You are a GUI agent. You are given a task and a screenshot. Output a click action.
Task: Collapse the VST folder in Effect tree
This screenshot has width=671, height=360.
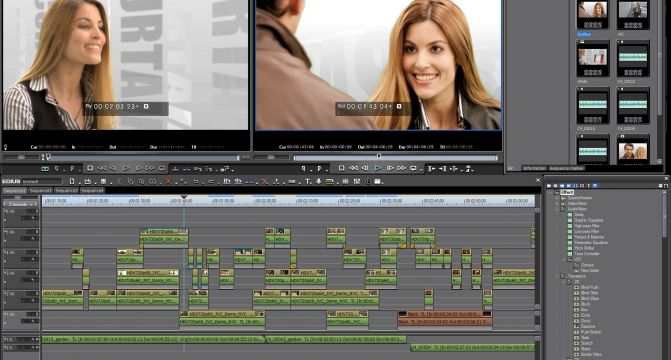564,259
